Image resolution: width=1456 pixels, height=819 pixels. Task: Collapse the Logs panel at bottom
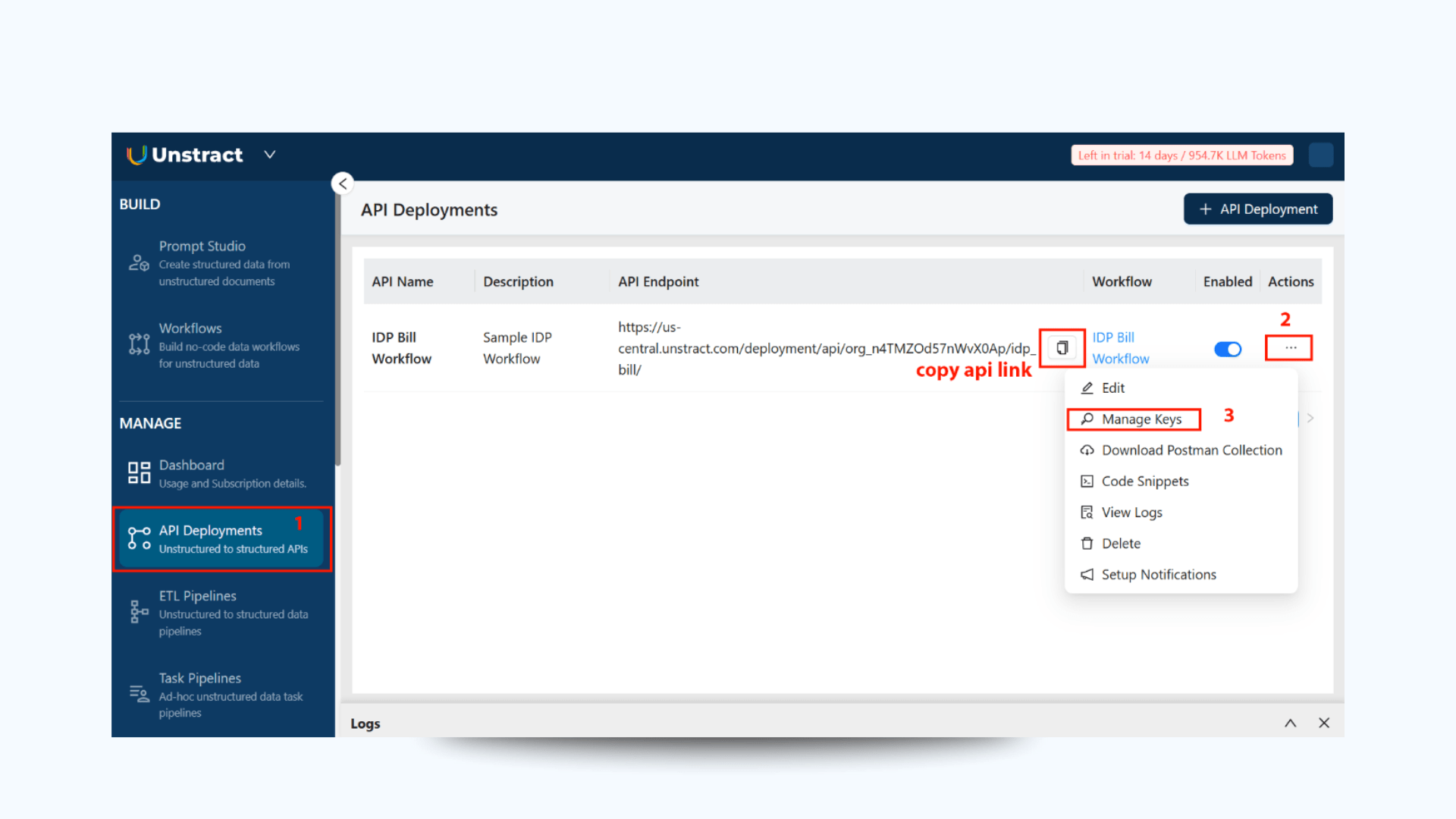coord(1290,723)
